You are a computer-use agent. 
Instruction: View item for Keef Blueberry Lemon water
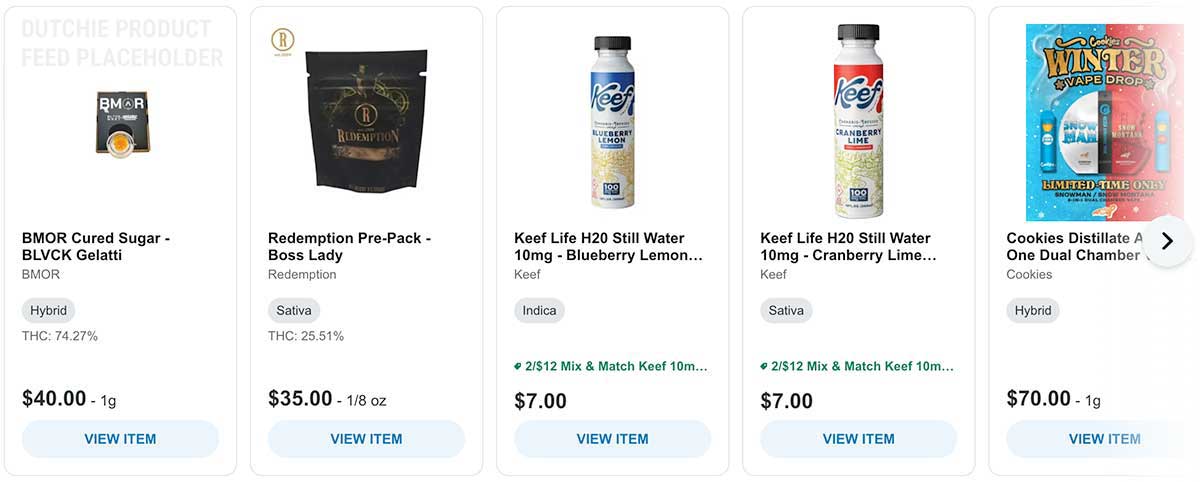click(x=612, y=439)
